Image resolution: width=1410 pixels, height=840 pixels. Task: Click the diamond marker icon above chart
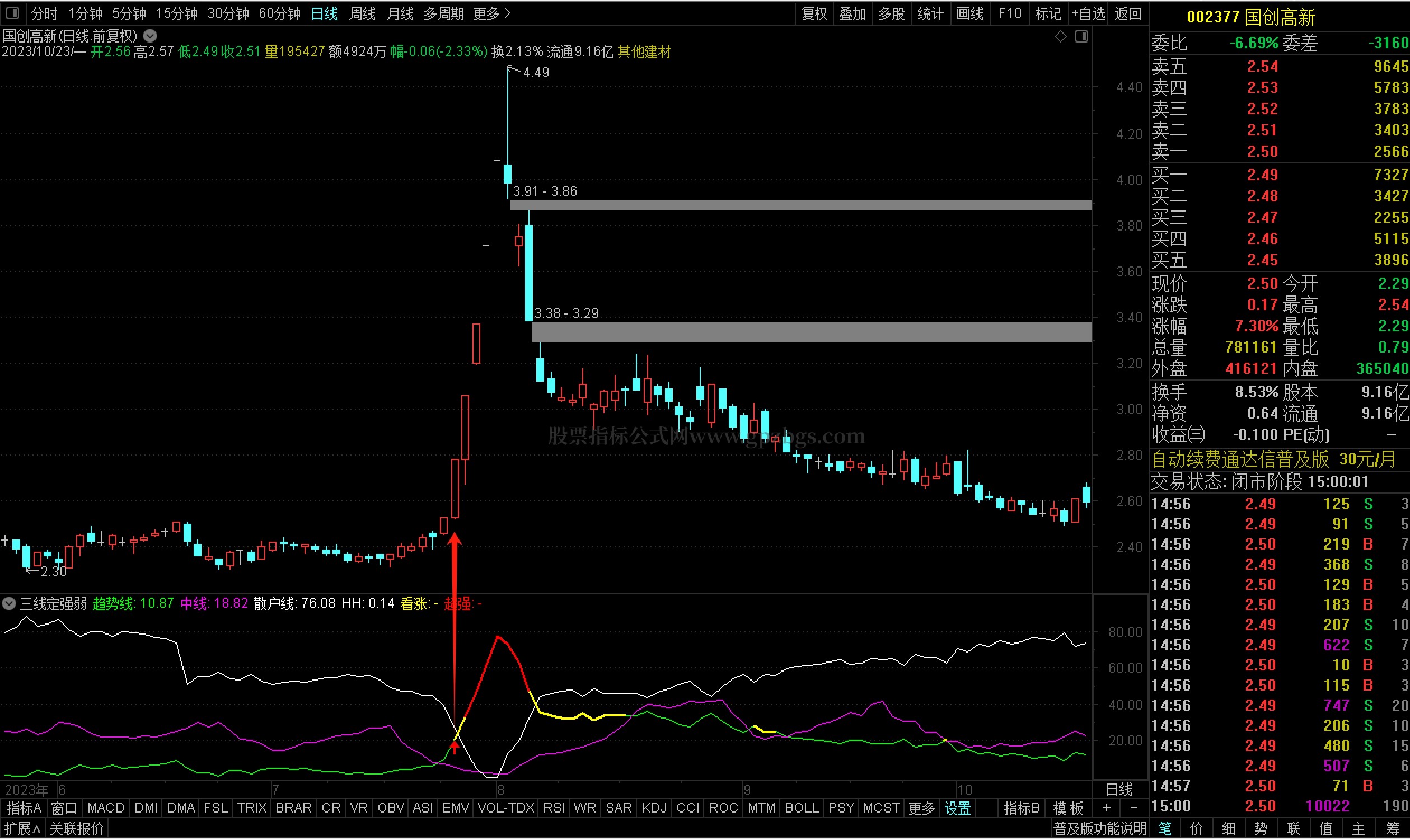[1061, 36]
